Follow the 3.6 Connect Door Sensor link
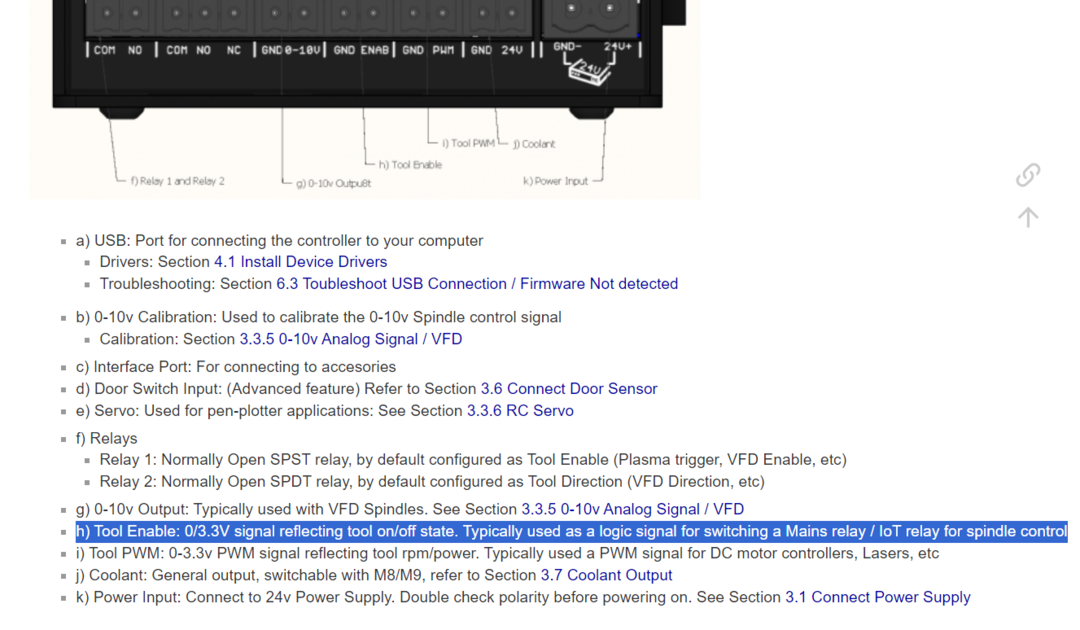1080x630 pixels. point(568,389)
